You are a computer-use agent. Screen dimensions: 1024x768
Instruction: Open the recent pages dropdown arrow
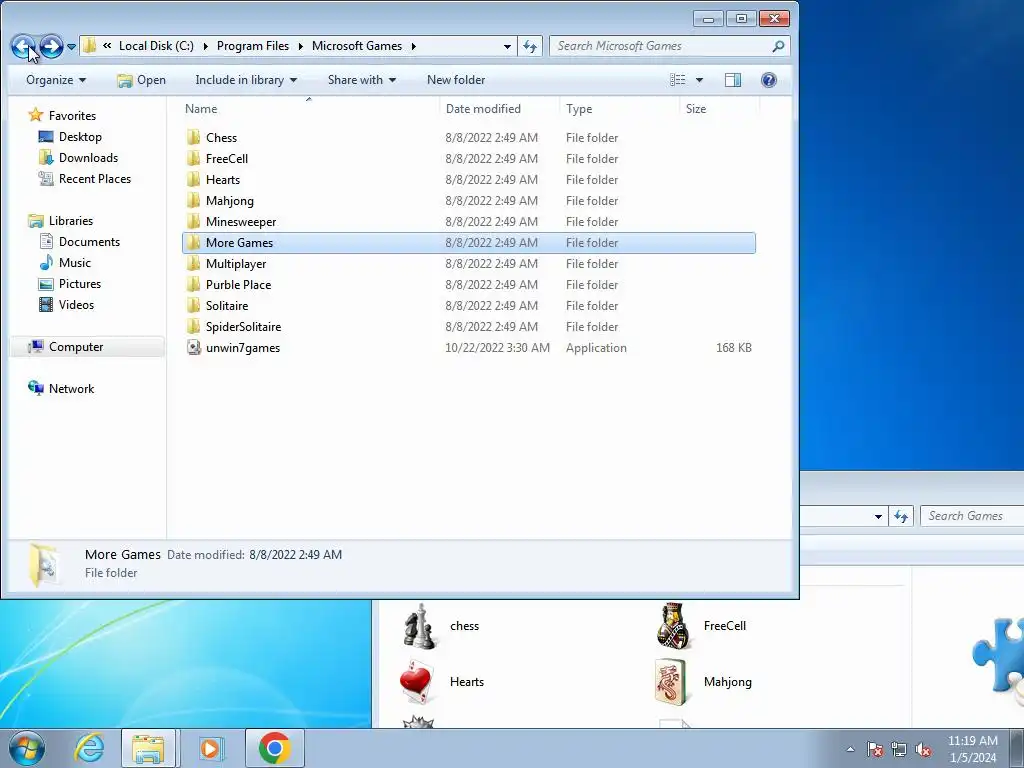(x=71, y=46)
